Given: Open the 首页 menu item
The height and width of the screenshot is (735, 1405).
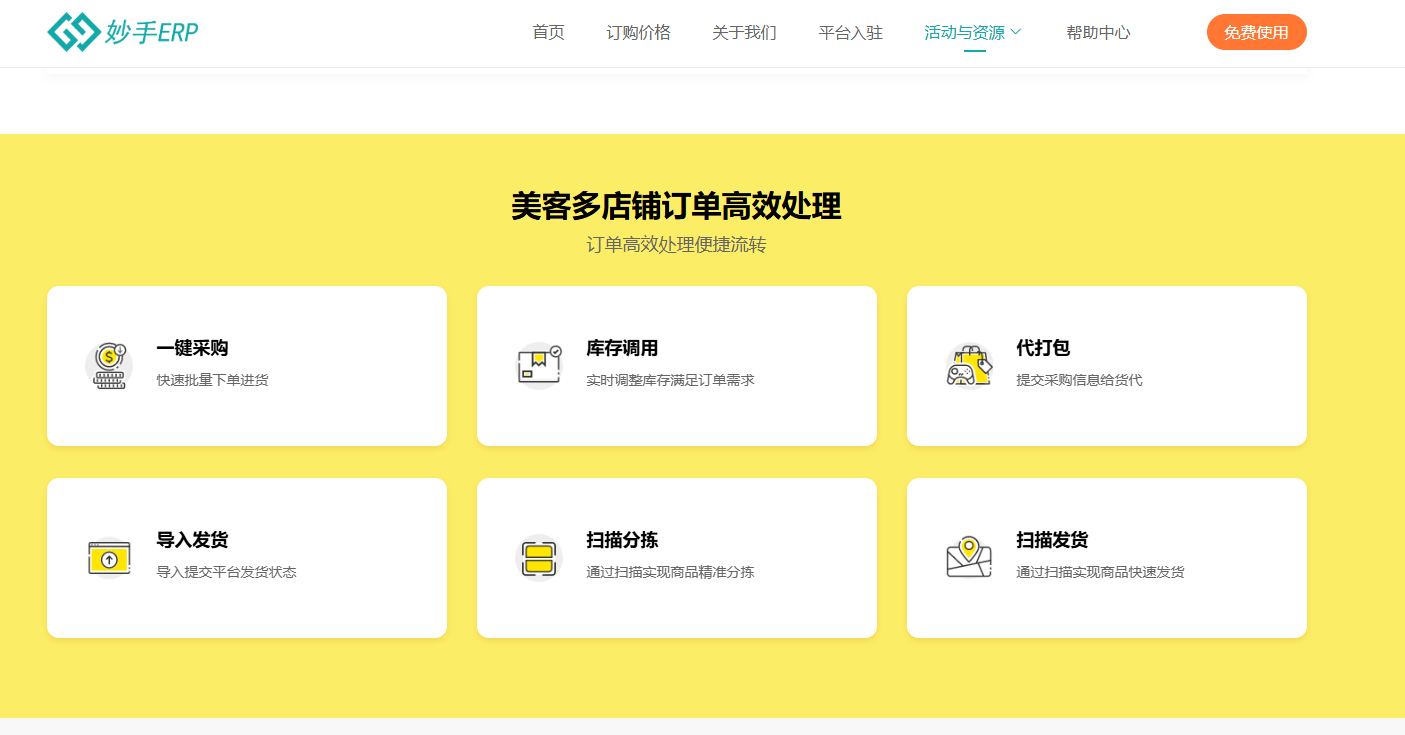Looking at the screenshot, I should click(x=547, y=31).
